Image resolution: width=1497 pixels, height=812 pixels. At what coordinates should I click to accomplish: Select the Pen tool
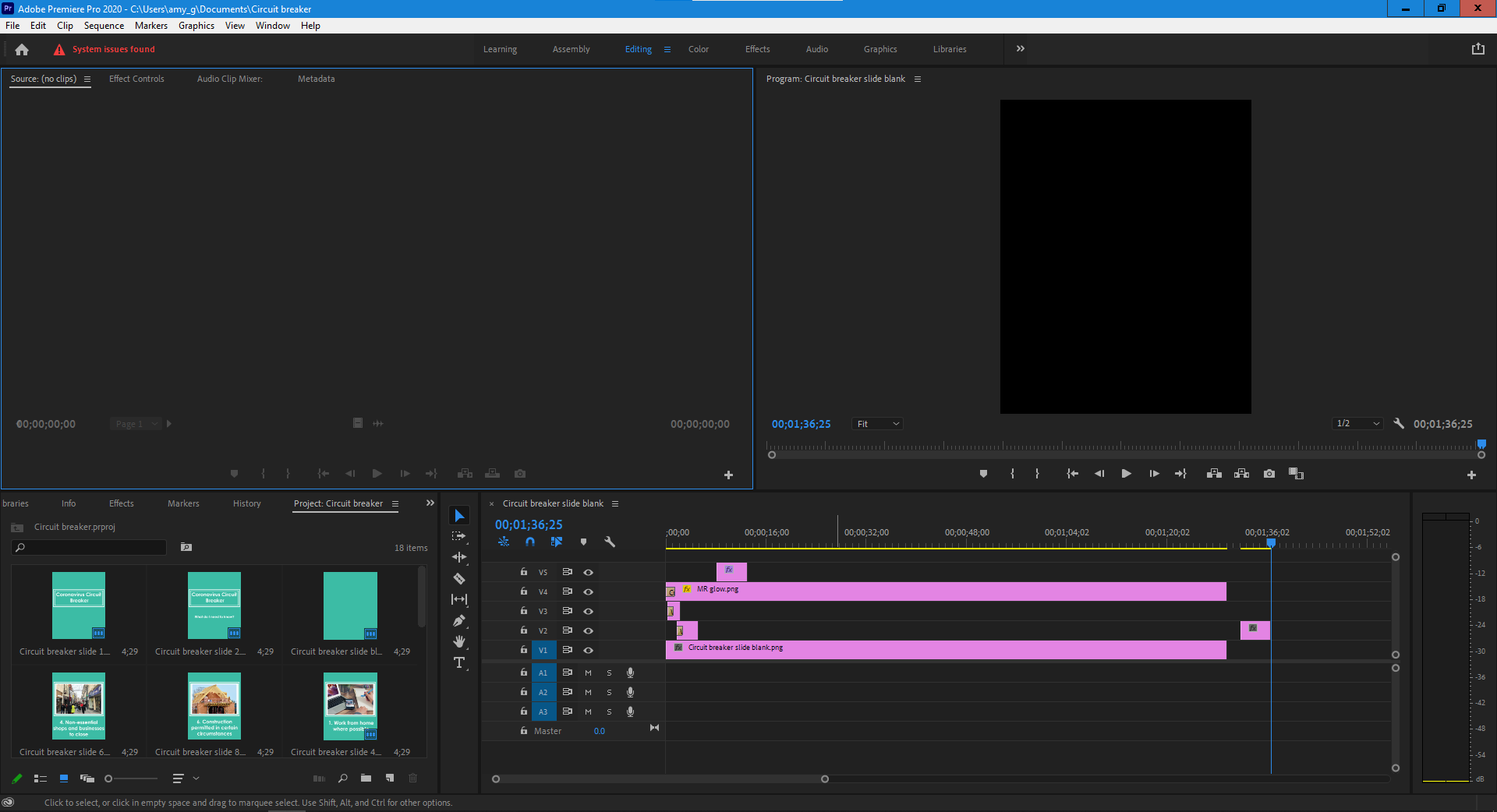pyautogui.click(x=459, y=620)
